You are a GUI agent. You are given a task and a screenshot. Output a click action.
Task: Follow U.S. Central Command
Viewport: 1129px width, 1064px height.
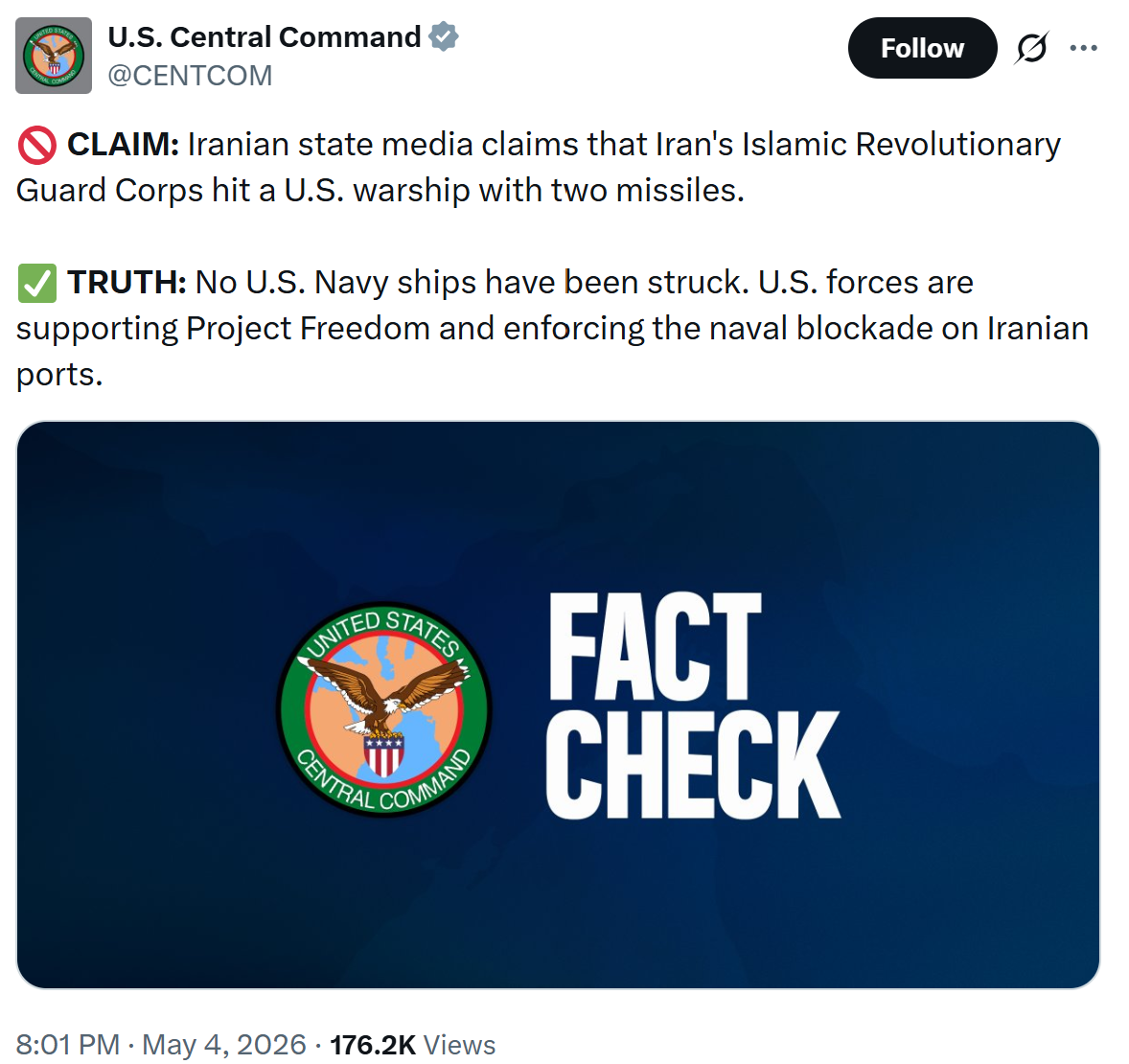point(922,48)
